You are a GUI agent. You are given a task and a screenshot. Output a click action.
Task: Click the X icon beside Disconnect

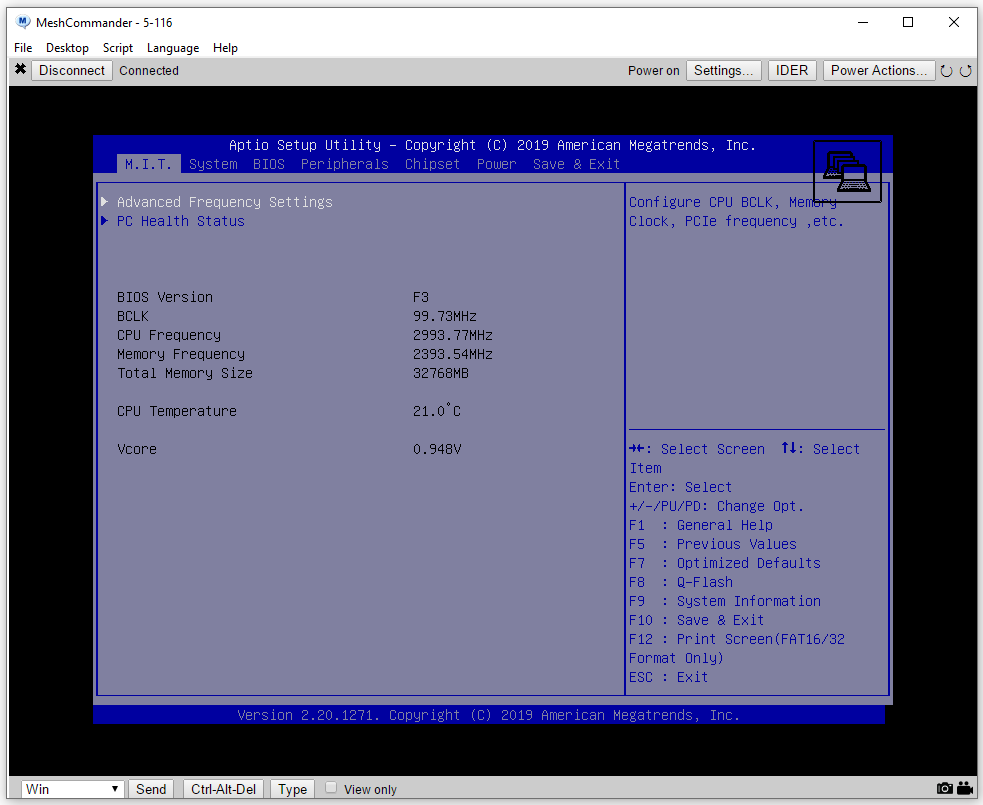[x=20, y=70]
